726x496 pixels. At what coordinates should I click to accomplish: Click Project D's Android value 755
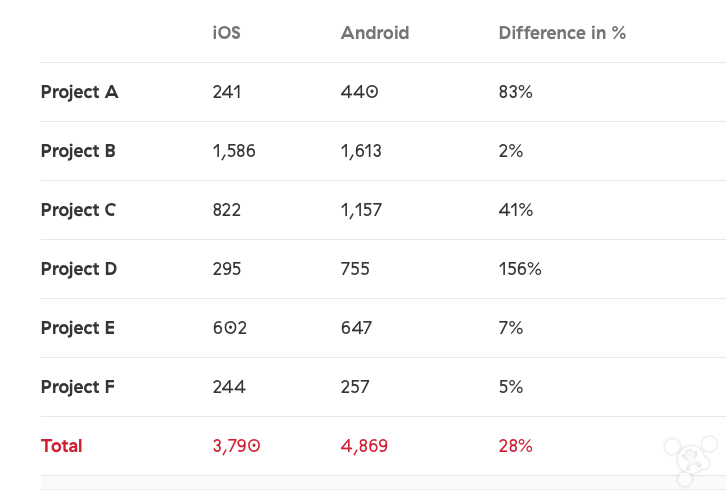pyautogui.click(x=355, y=269)
